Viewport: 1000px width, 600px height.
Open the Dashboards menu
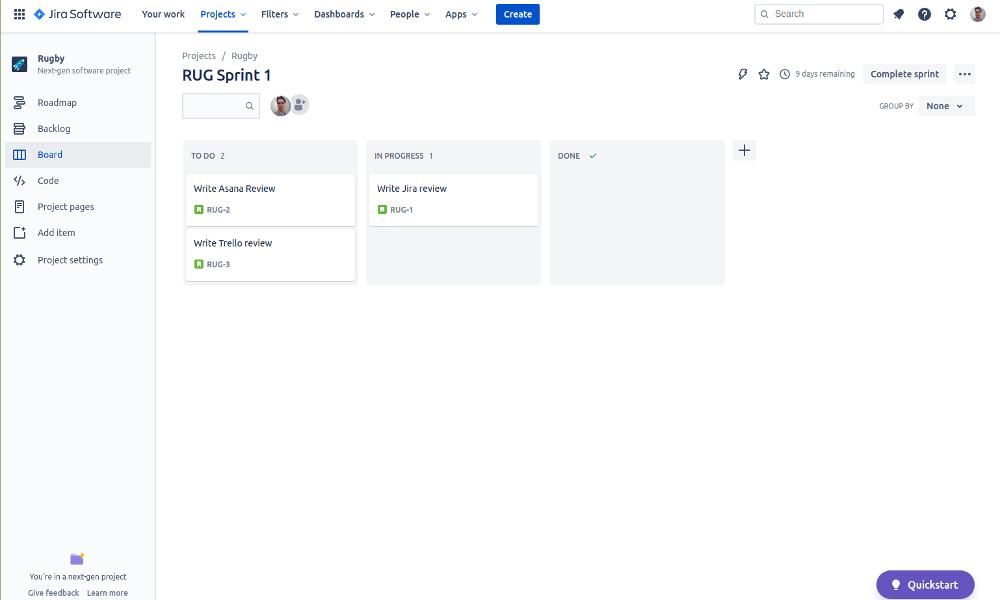(344, 14)
